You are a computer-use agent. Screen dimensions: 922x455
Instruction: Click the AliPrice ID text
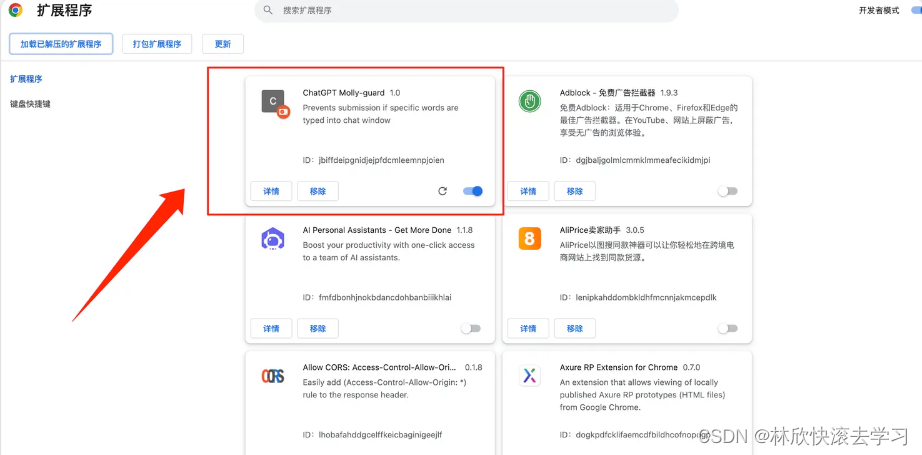[638, 297]
